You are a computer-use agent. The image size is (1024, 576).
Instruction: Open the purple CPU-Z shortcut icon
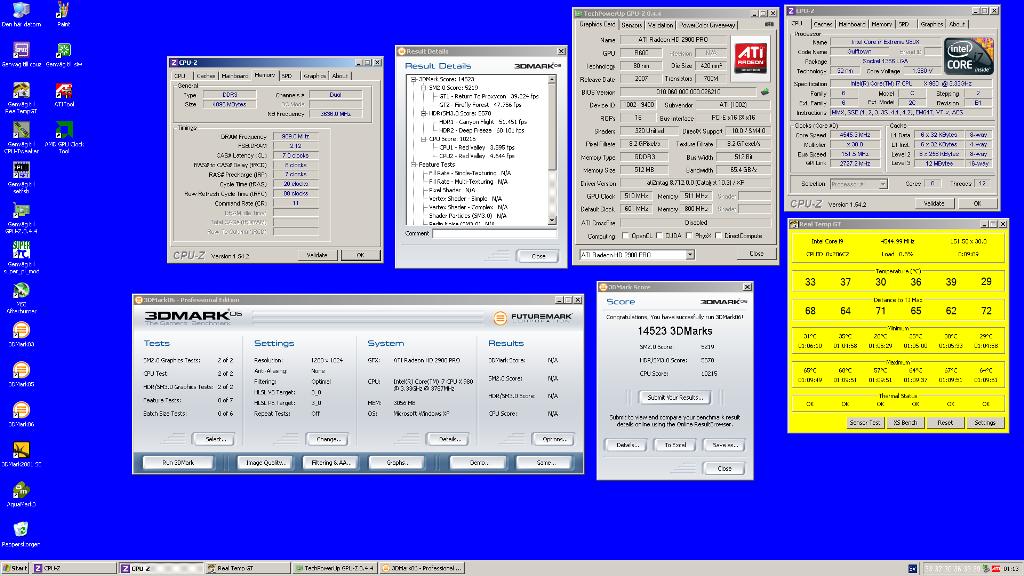tap(21, 52)
